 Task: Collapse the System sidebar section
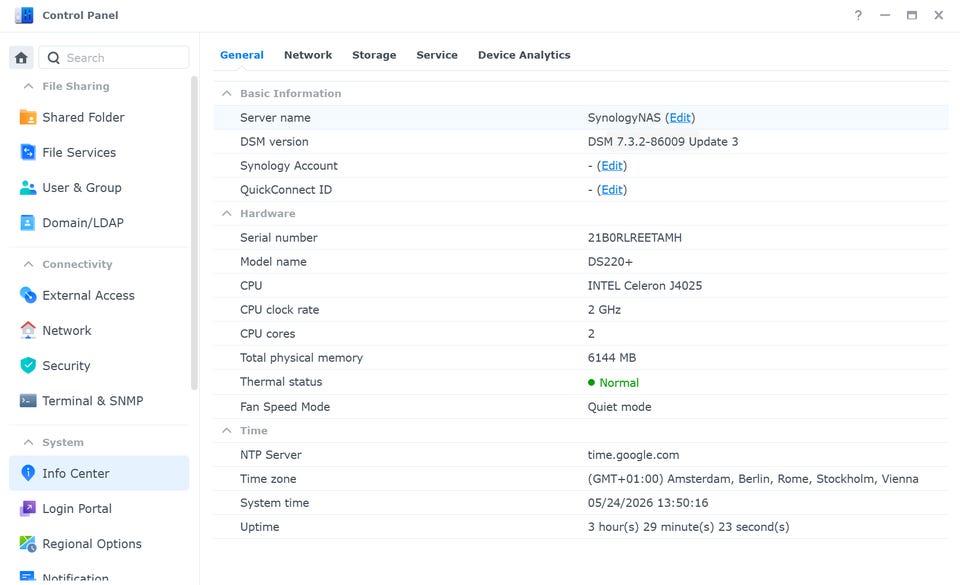pyautogui.click(x=28, y=442)
